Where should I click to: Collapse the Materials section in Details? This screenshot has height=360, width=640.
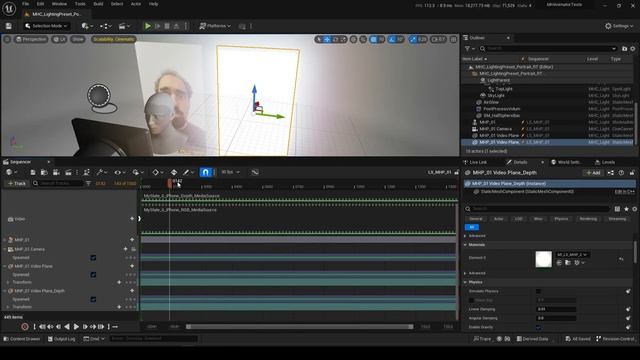pos(465,245)
